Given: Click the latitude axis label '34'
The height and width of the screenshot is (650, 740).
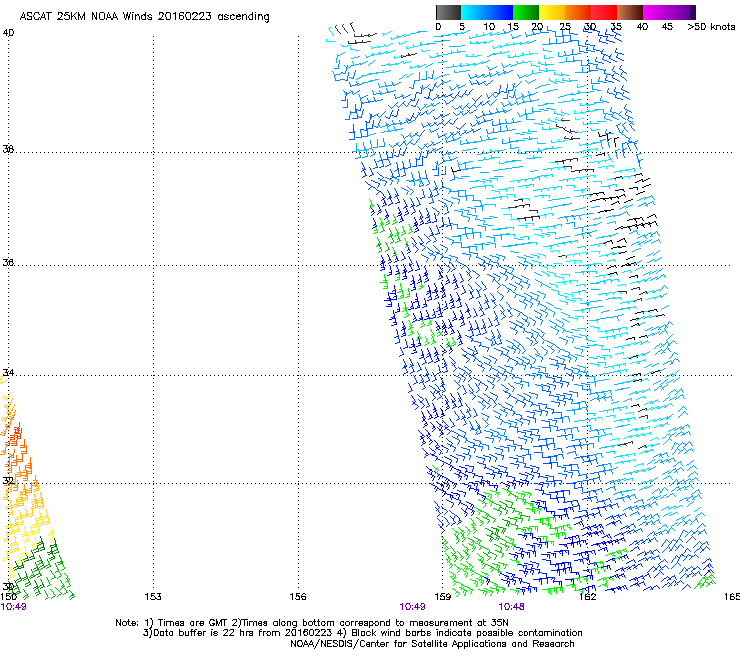Looking at the screenshot, I should (8, 373).
